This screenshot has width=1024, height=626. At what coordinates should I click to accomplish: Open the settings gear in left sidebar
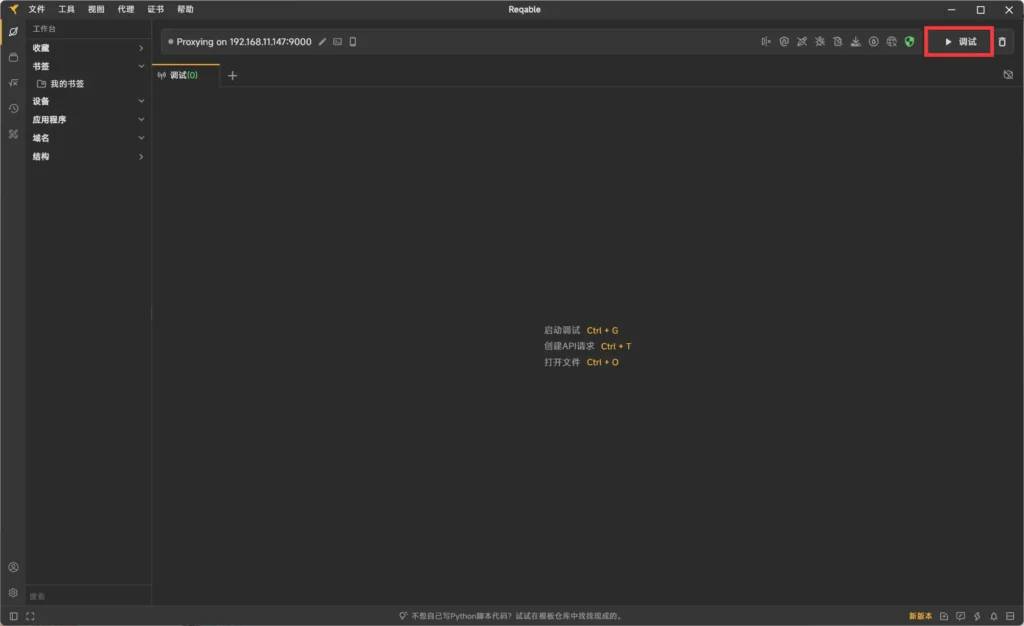click(13, 592)
